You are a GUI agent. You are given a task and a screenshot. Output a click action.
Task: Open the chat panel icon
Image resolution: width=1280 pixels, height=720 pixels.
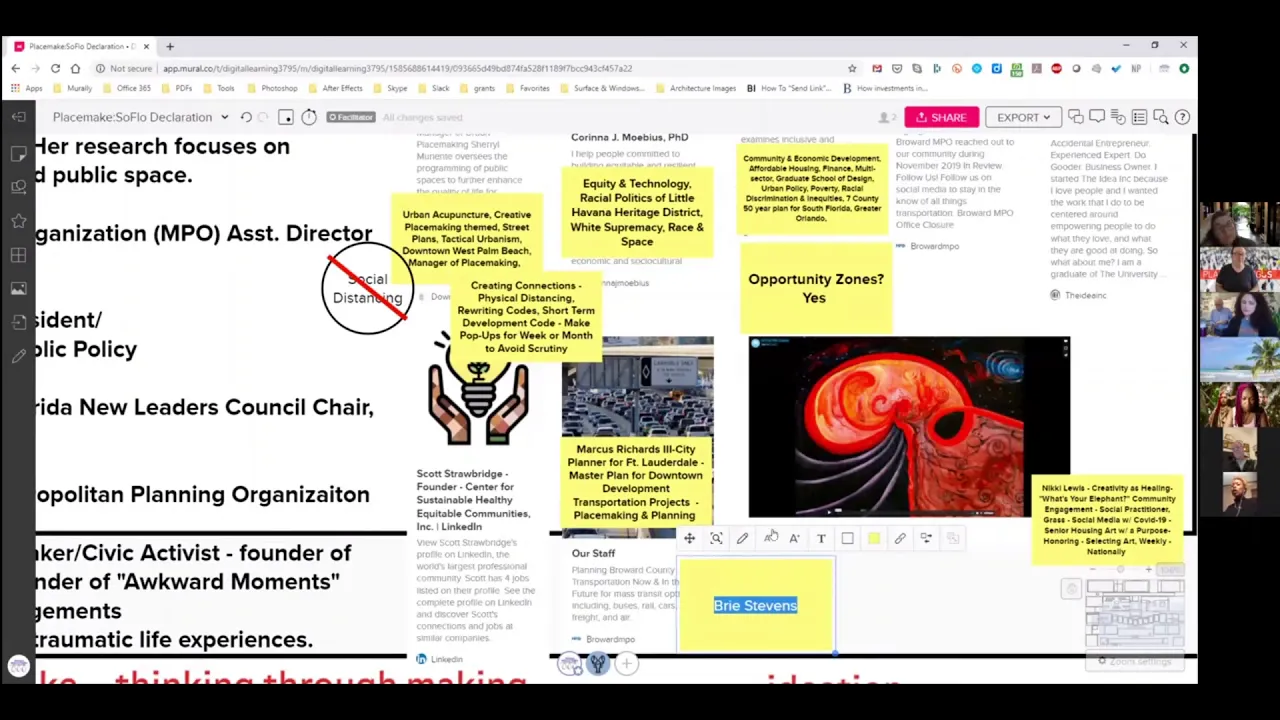[x=1076, y=117]
